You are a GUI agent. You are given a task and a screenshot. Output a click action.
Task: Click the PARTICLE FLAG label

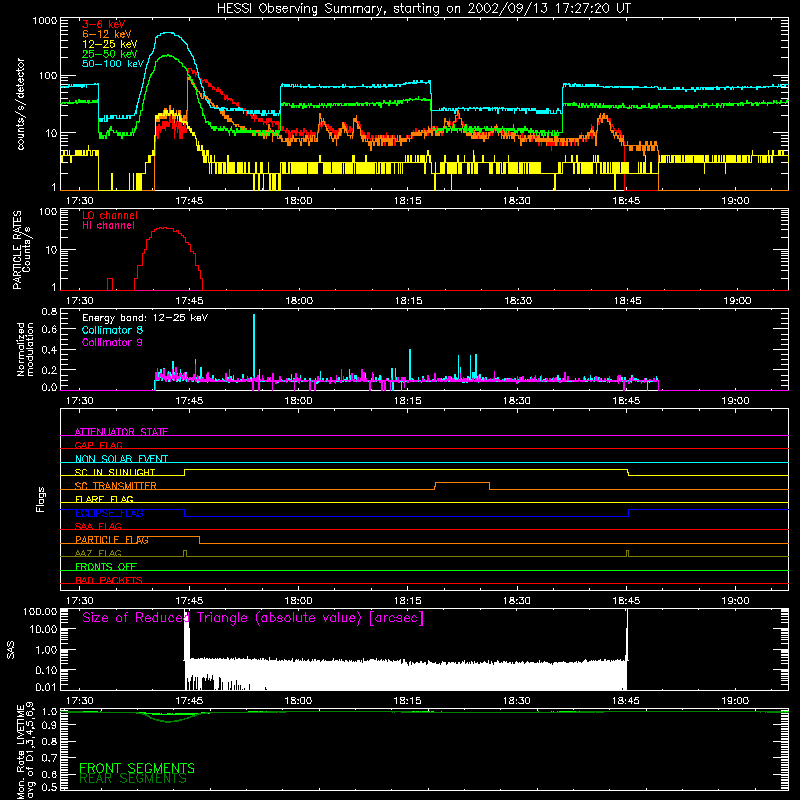pyautogui.click(x=112, y=539)
